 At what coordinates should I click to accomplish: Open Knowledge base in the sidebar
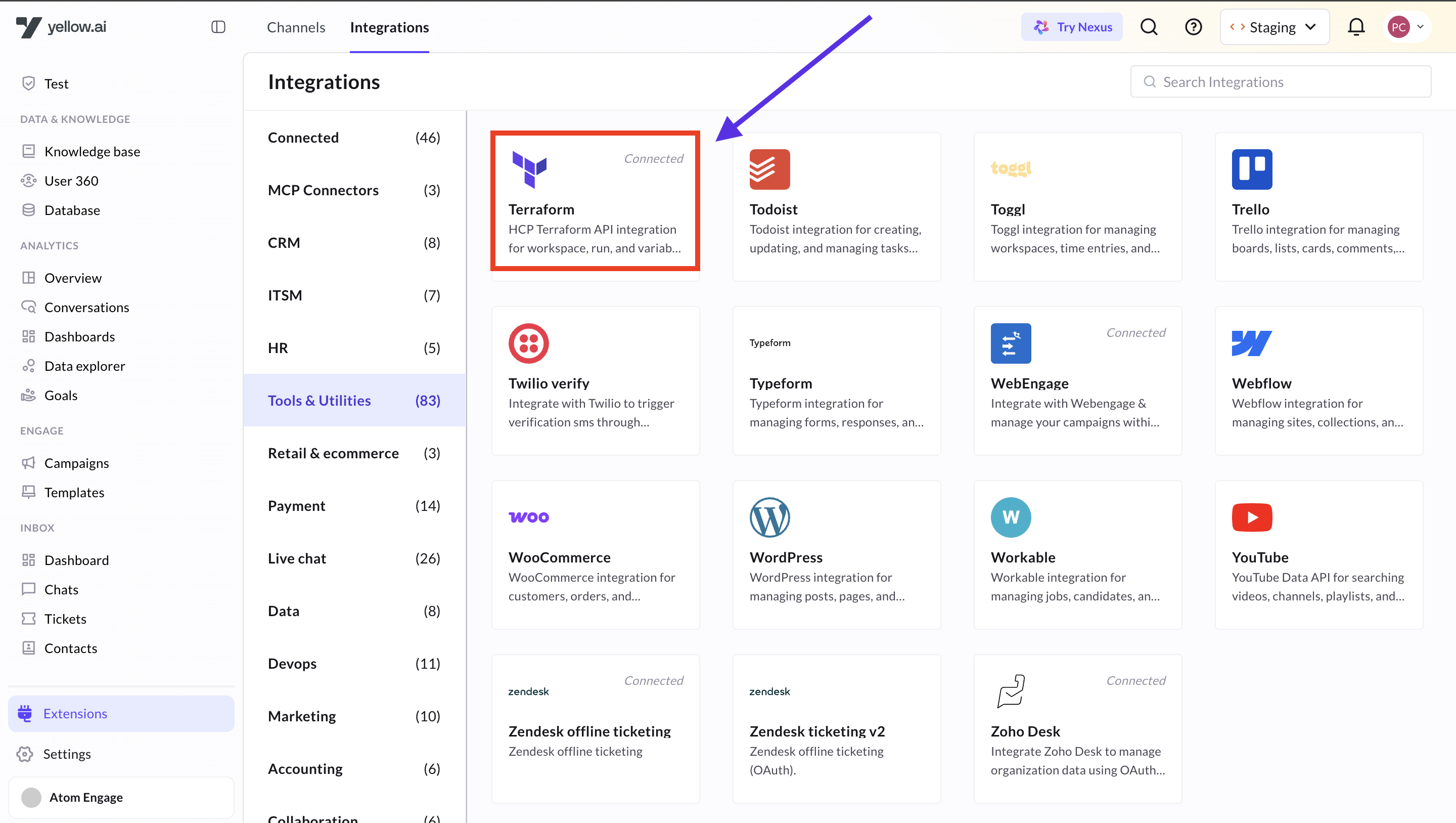click(x=121, y=151)
